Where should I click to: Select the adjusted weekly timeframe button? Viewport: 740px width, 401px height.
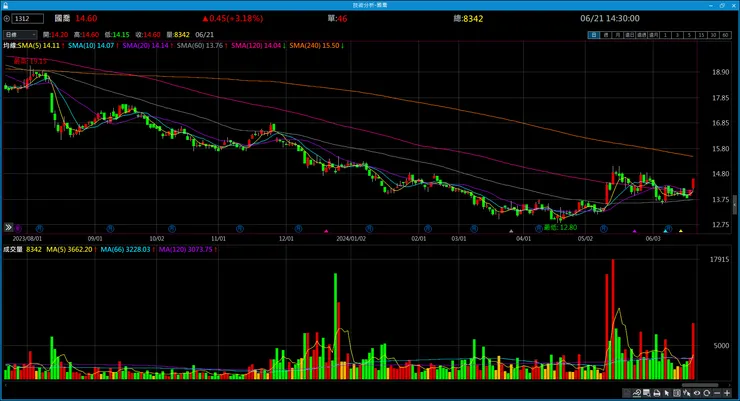click(641, 35)
